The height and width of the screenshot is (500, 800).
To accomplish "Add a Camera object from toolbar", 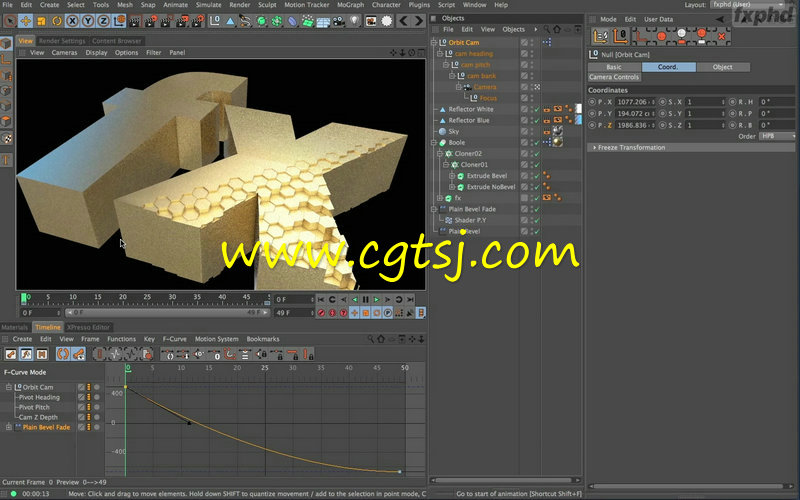I will (339, 21).
